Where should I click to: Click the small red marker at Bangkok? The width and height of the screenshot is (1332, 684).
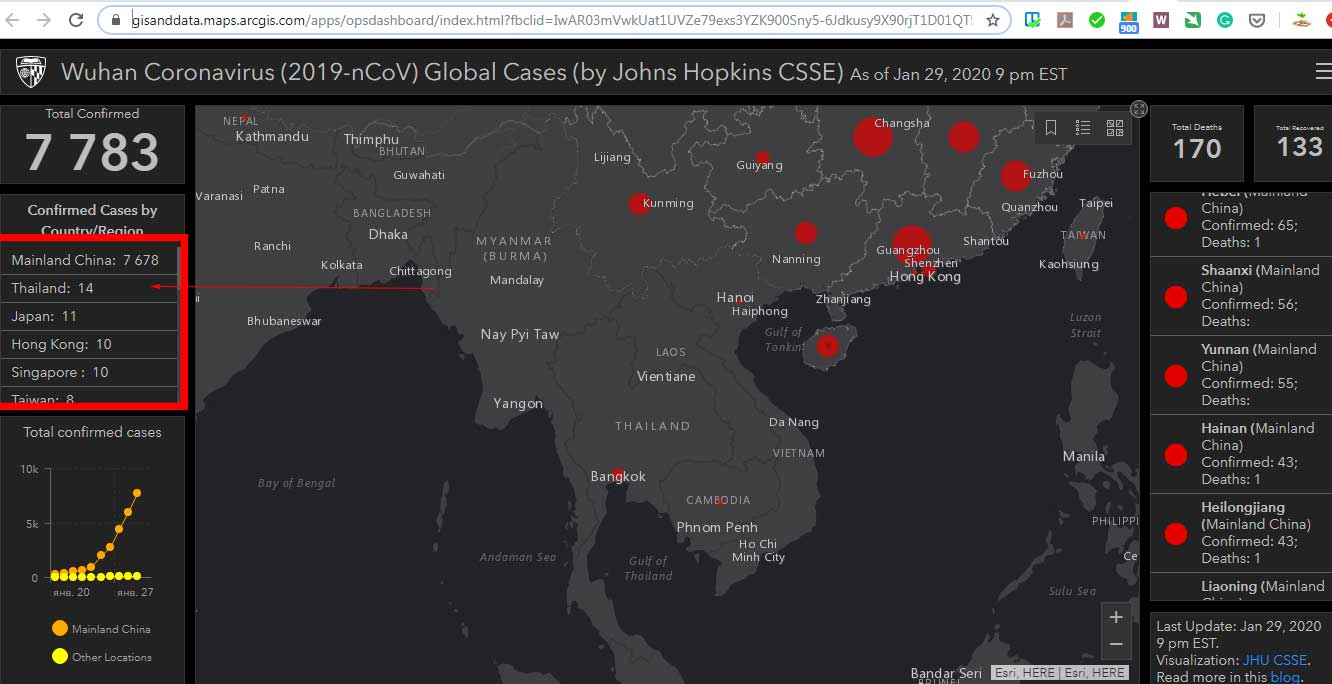(618, 473)
